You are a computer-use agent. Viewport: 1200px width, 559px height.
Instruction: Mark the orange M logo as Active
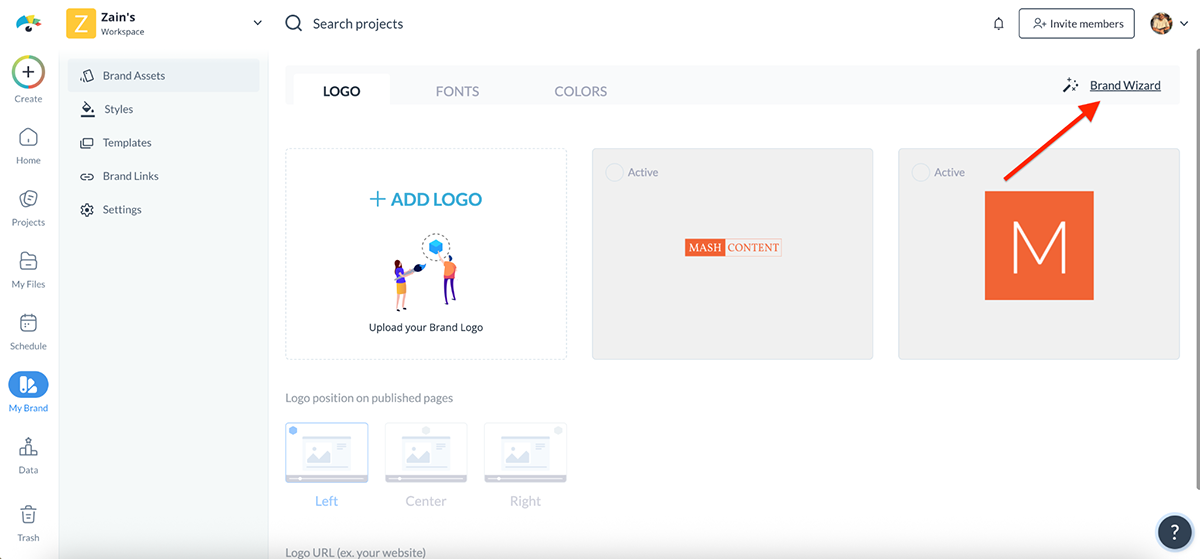(x=920, y=173)
